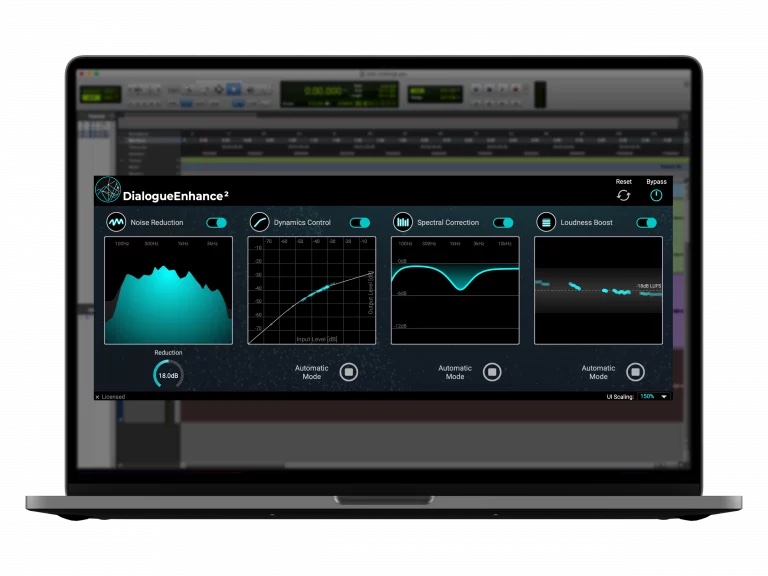The height and width of the screenshot is (576, 768).
Task: Click the Dynamics Control input-output graph
Action: [x=312, y=290]
